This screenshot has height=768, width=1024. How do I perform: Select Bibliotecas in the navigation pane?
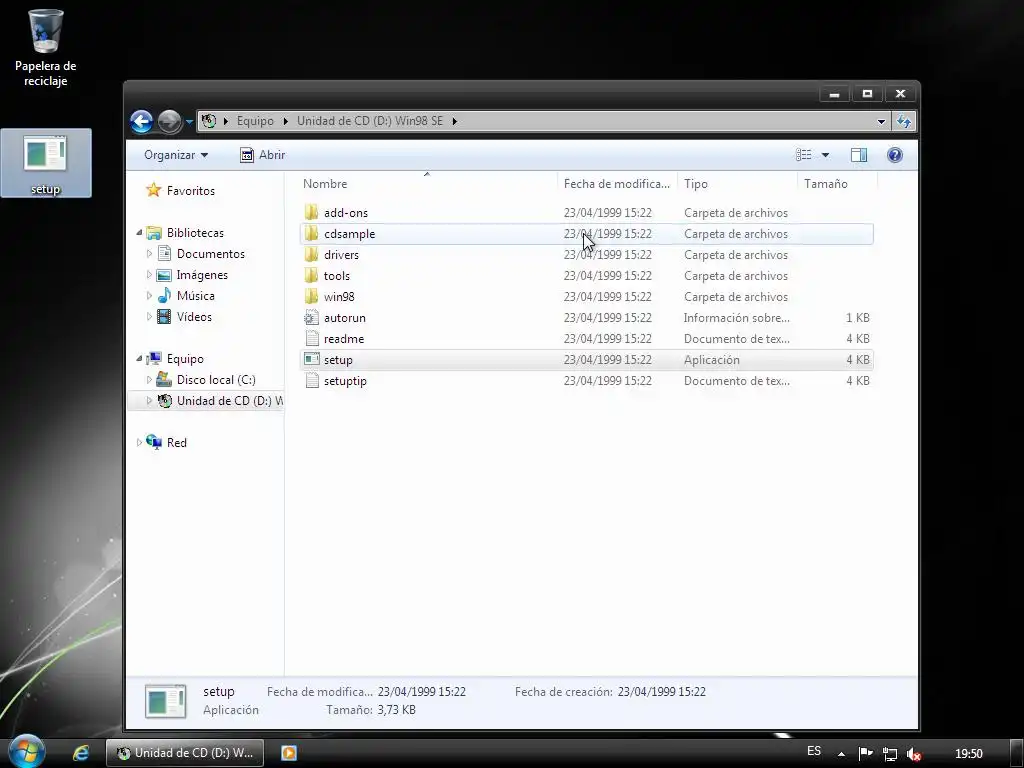coord(195,232)
